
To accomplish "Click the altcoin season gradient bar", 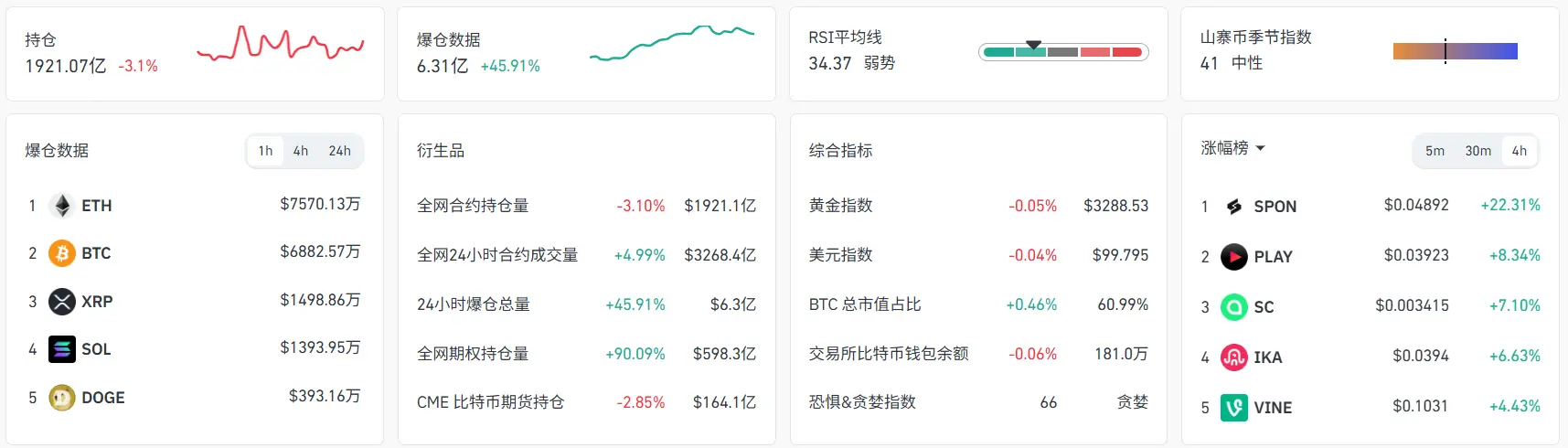I will tap(1456, 51).
